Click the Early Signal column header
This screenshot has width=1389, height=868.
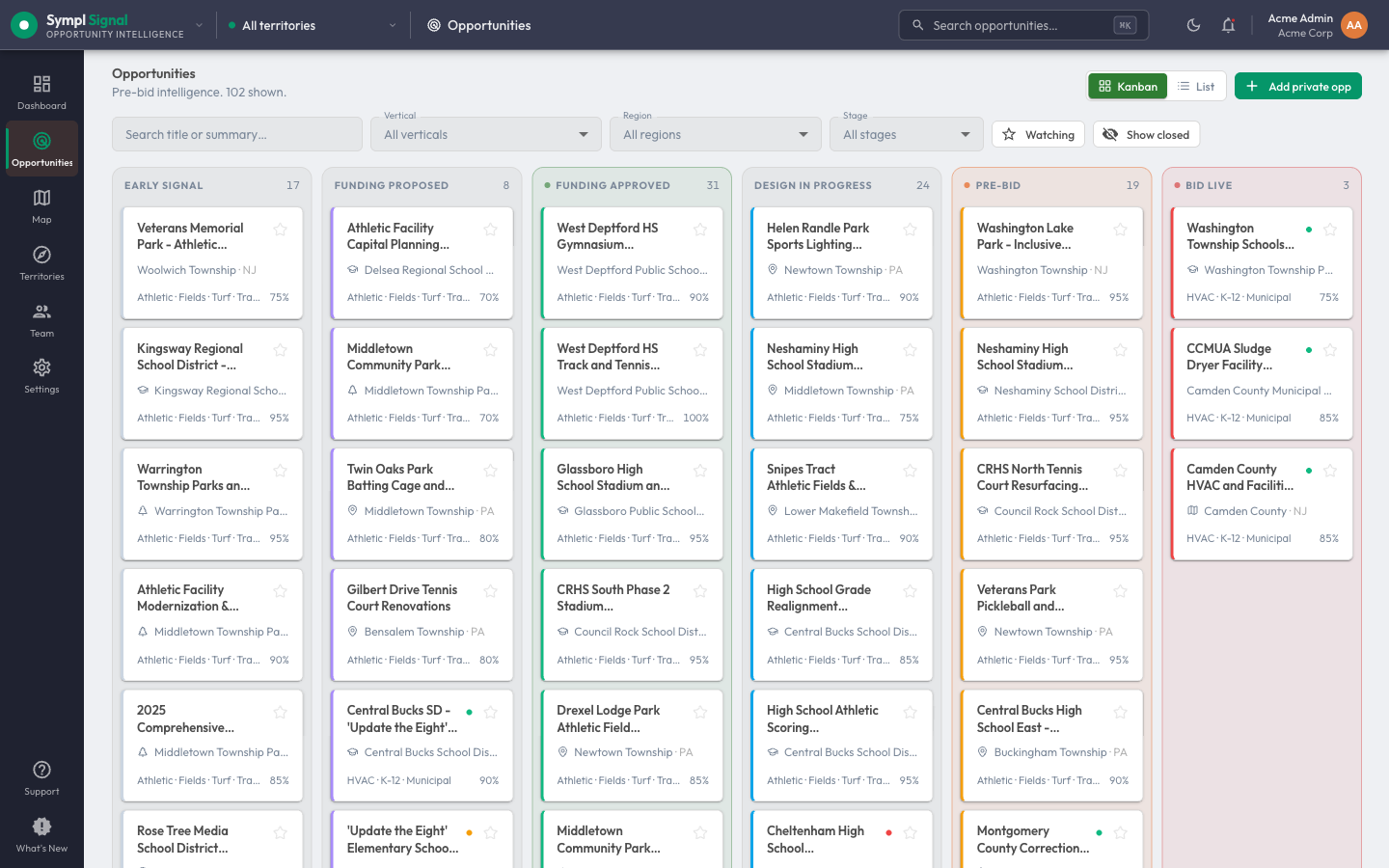click(212, 185)
